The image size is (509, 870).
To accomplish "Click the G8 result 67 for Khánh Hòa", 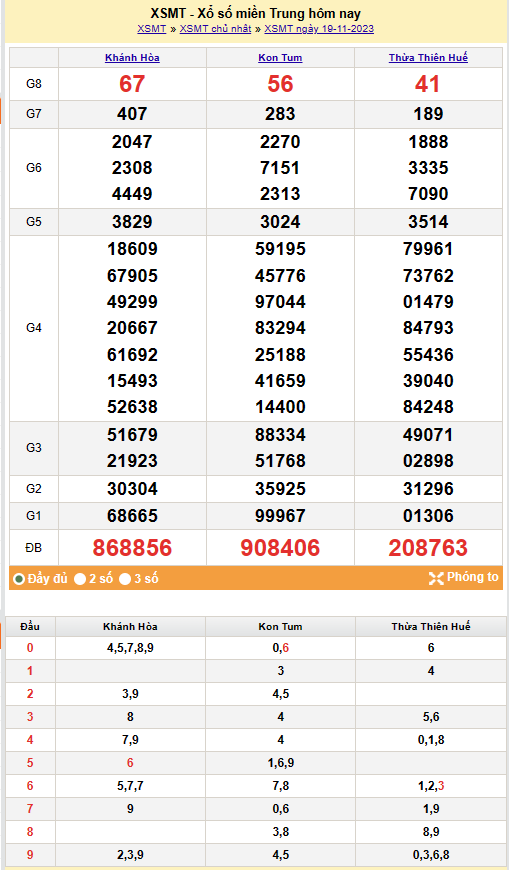I will click(x=132, y=84).
